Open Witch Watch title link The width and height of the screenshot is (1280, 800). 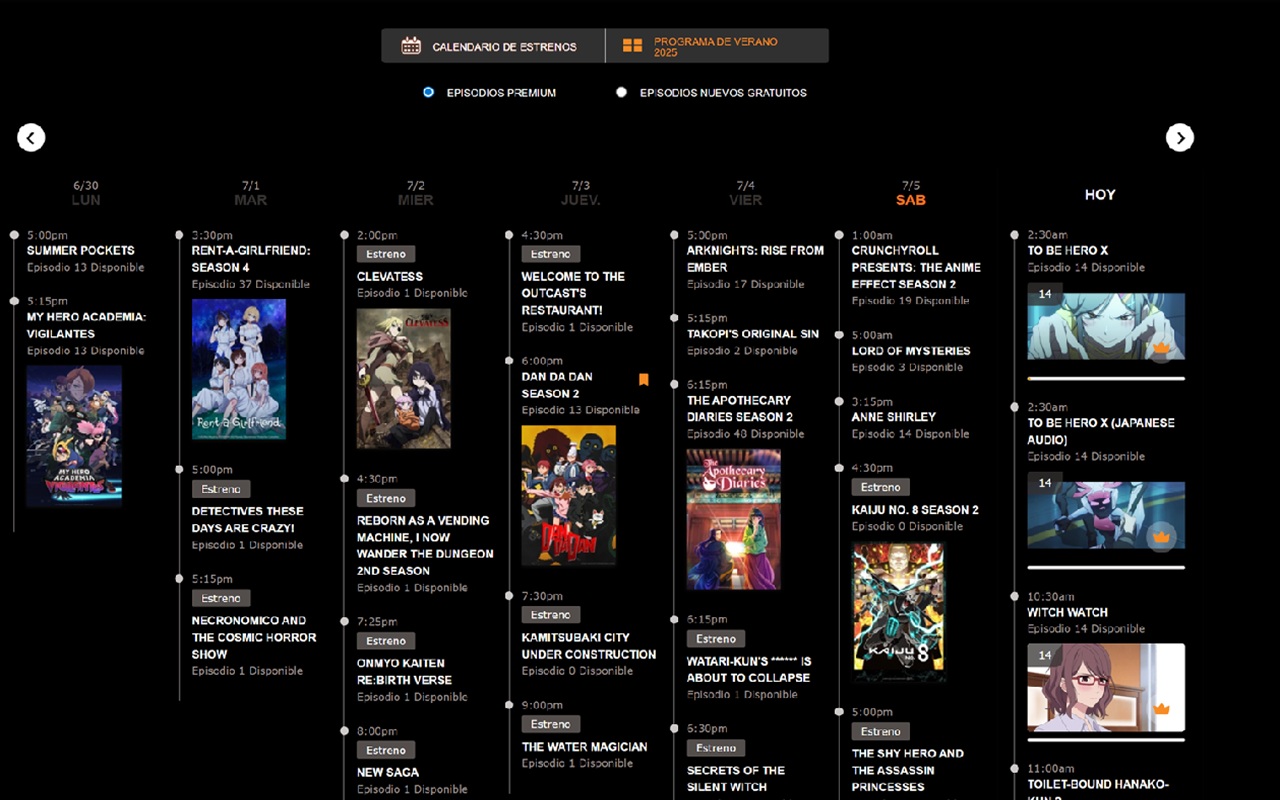pyautogui.click(x=1068, y=612)
